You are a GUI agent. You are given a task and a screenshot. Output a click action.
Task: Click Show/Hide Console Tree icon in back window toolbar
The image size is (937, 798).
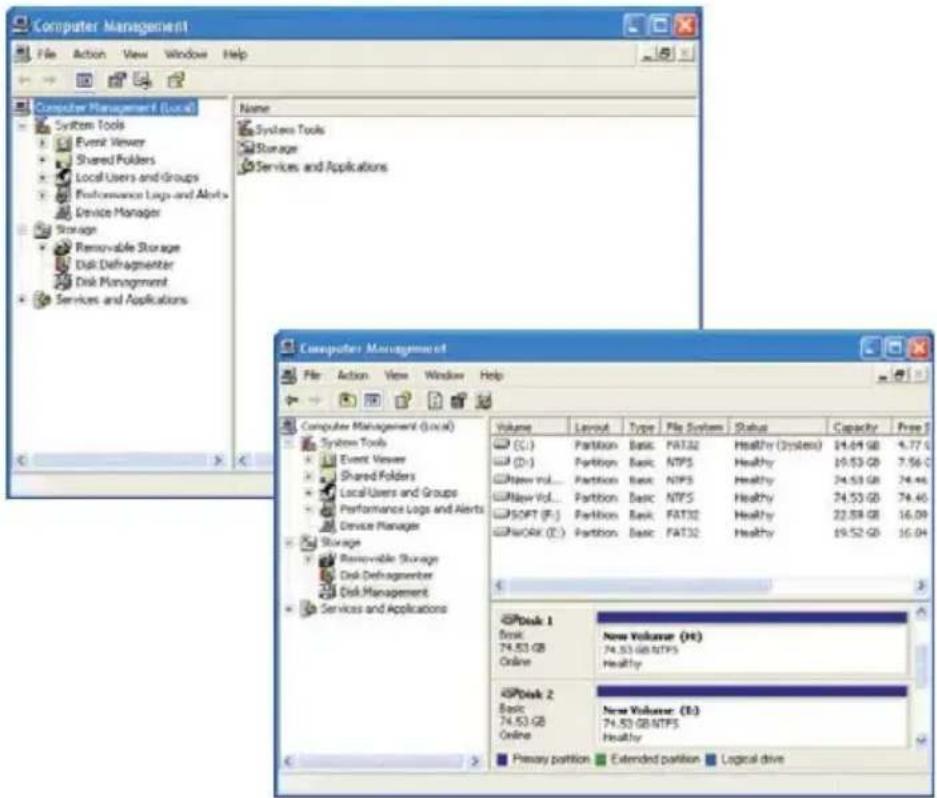84,80
